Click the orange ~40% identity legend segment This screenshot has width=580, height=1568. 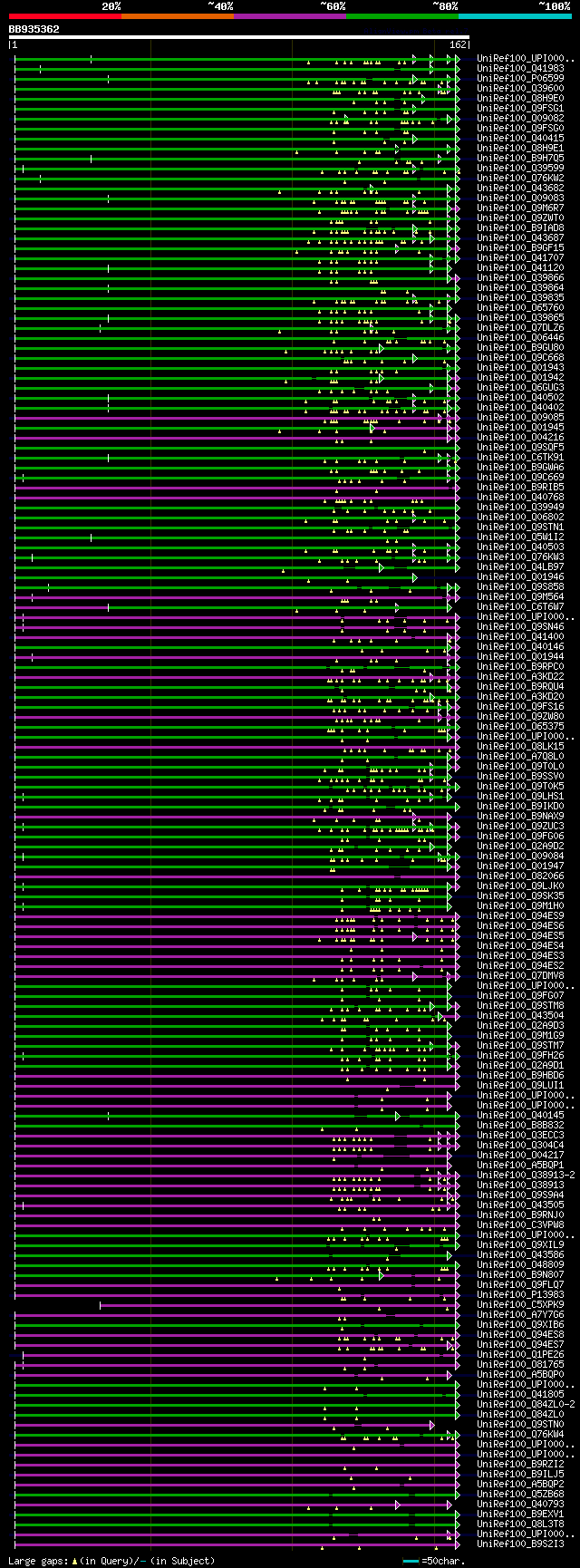[177, 16]
